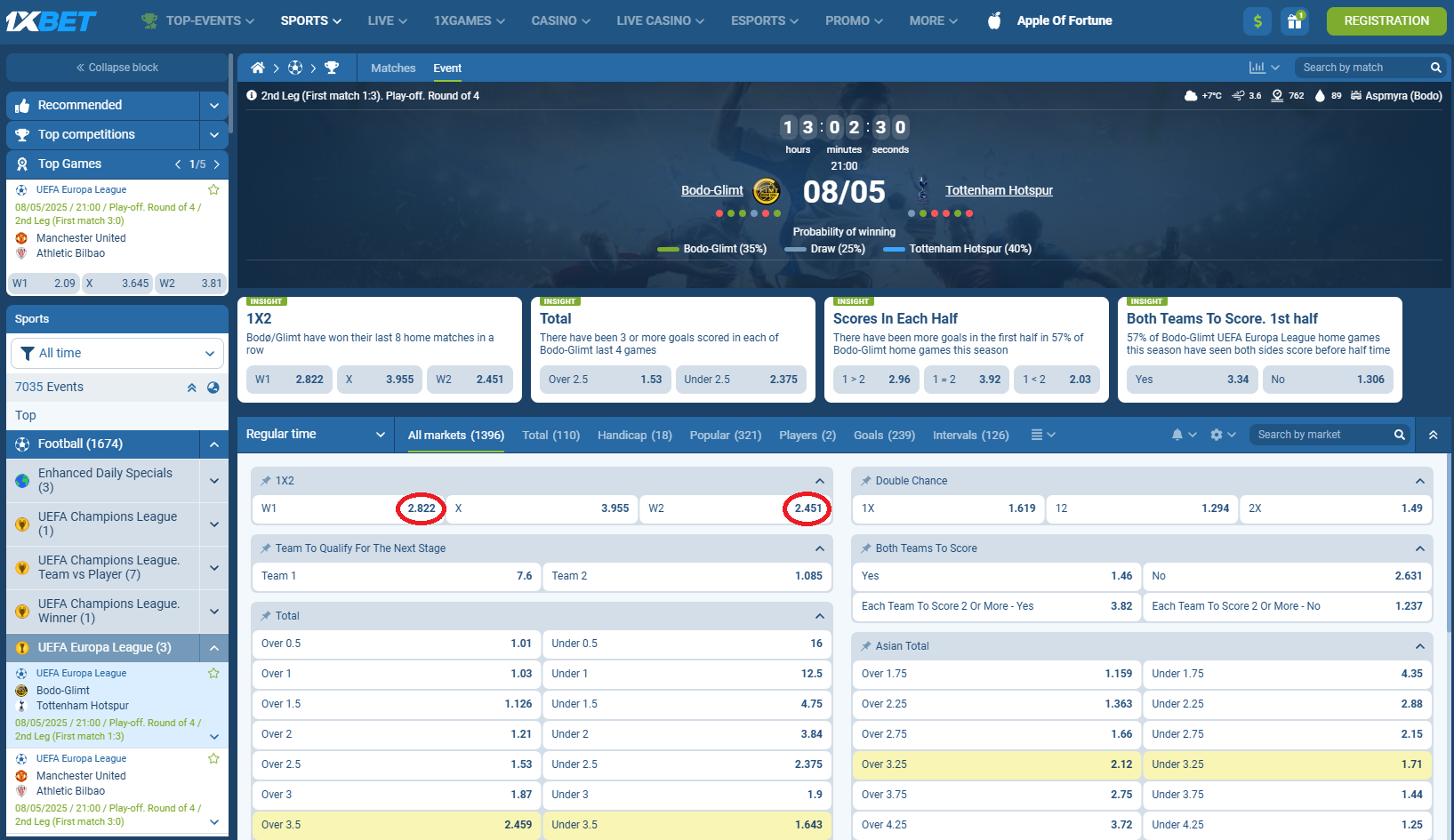
Task: Click Collapse block link
Action: click(117, 68)
